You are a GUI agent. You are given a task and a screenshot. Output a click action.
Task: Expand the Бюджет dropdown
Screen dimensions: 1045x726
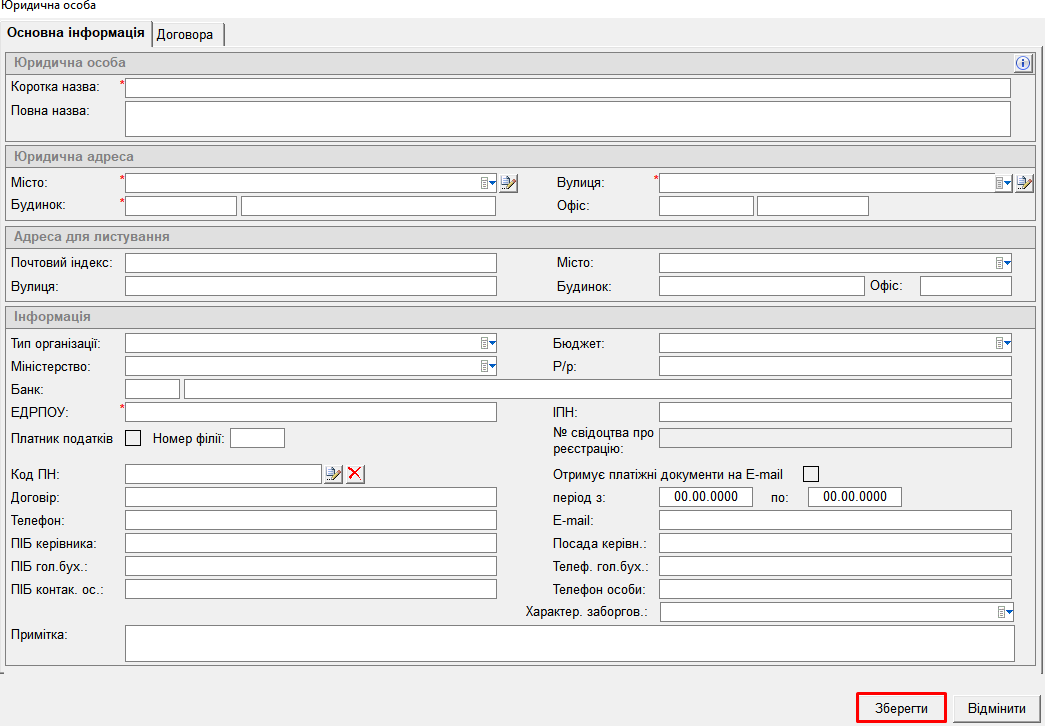1003,343
